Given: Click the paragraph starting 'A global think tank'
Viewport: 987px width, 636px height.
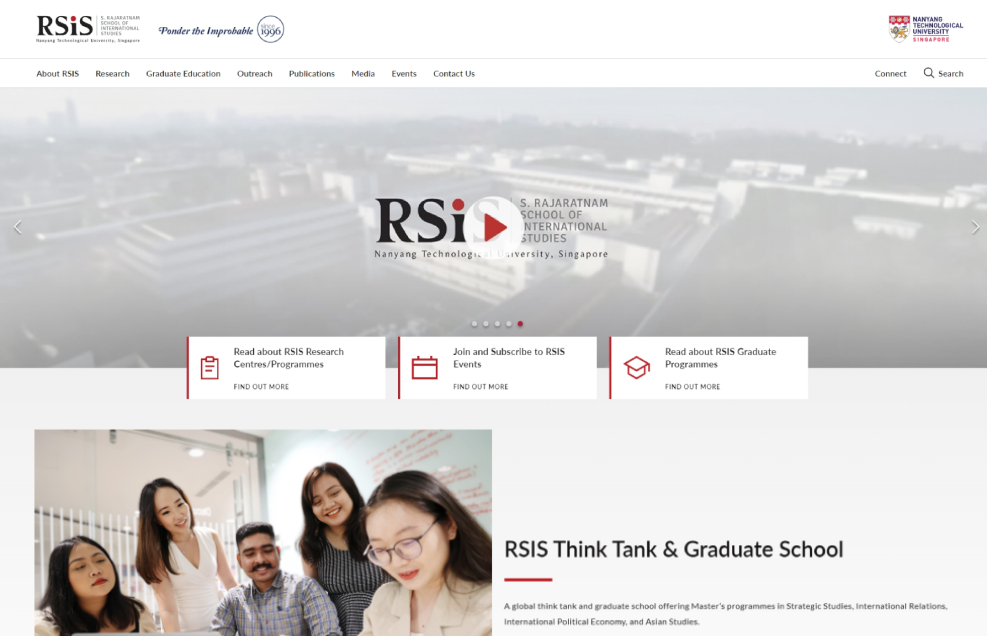Looking at the screenshot, I should (726, 614).
